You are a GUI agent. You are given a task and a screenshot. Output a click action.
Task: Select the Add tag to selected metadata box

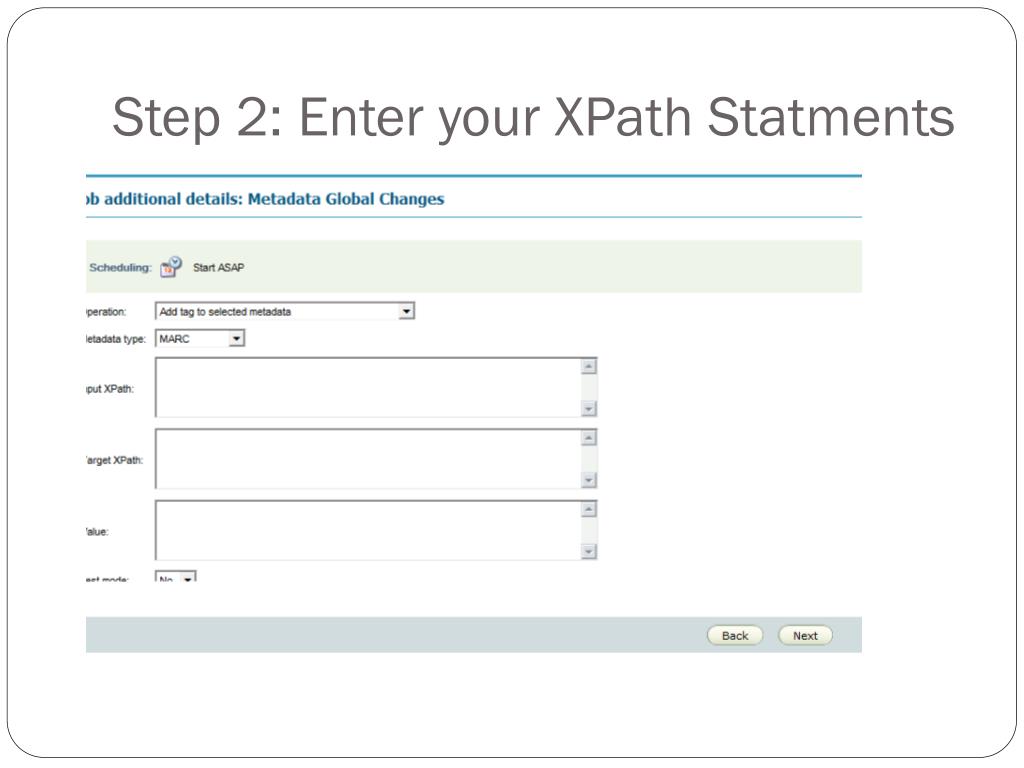[x=285, y=311]
